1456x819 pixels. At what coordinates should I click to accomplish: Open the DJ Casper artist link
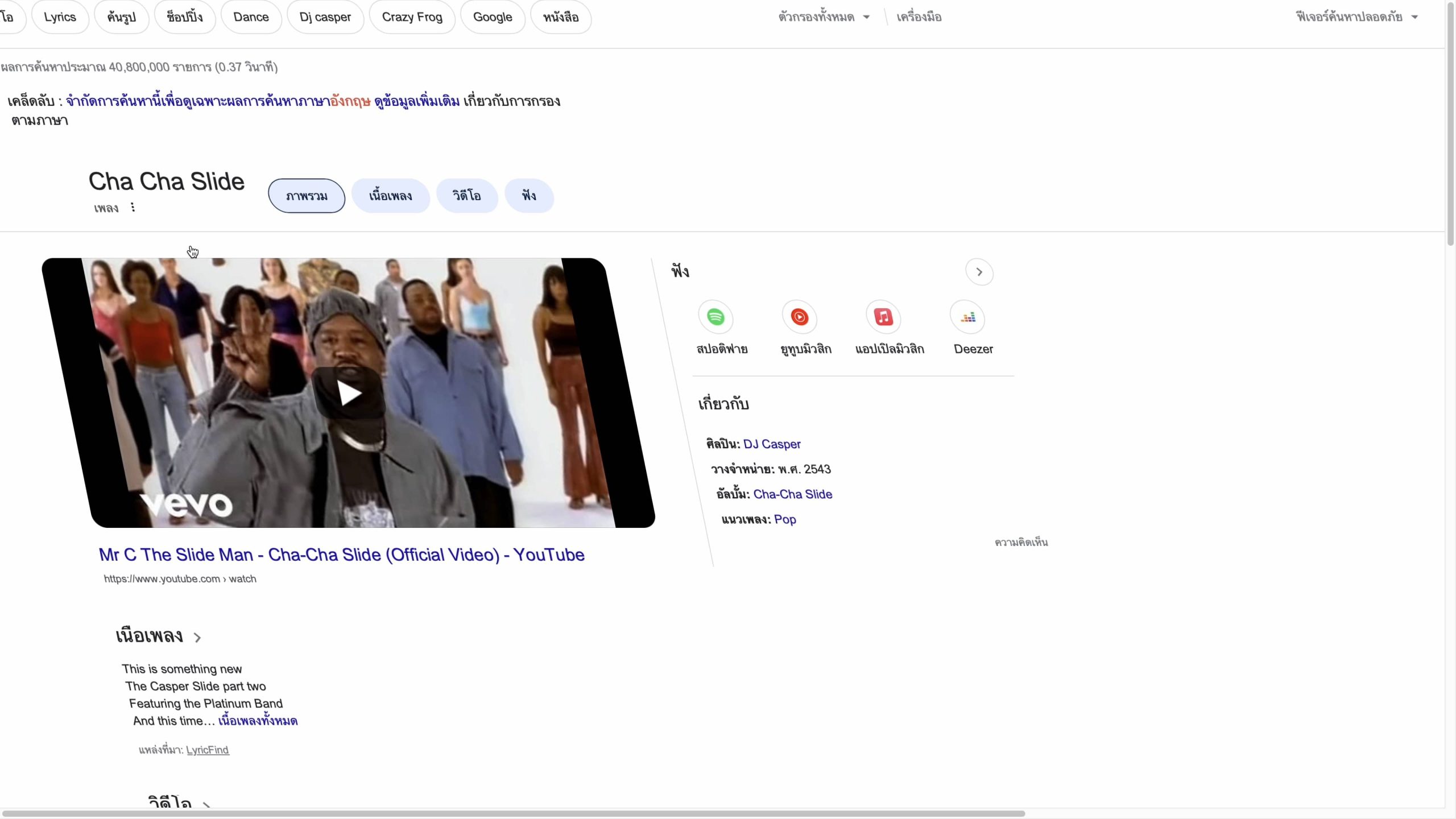tap(771, 444)
